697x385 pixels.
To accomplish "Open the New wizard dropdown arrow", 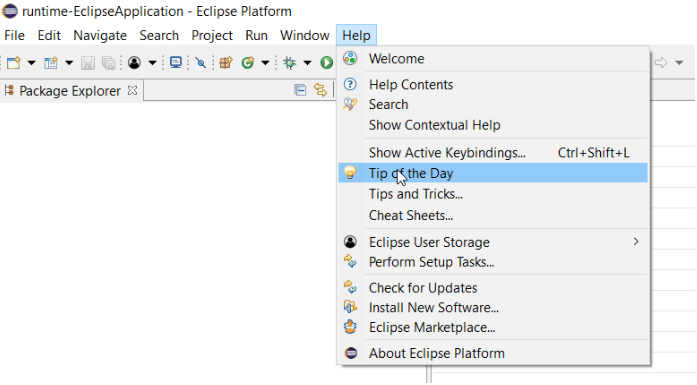I will click(32, 63).
